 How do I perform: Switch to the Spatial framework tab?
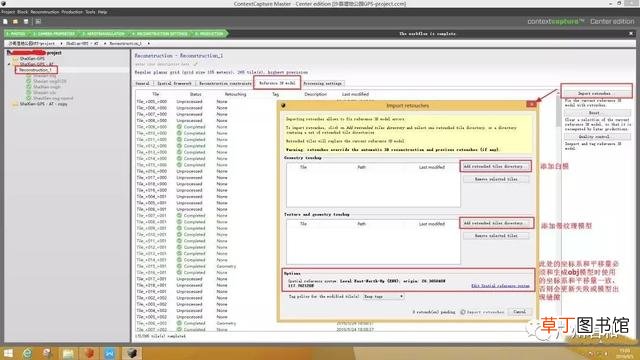click(174, 83)
